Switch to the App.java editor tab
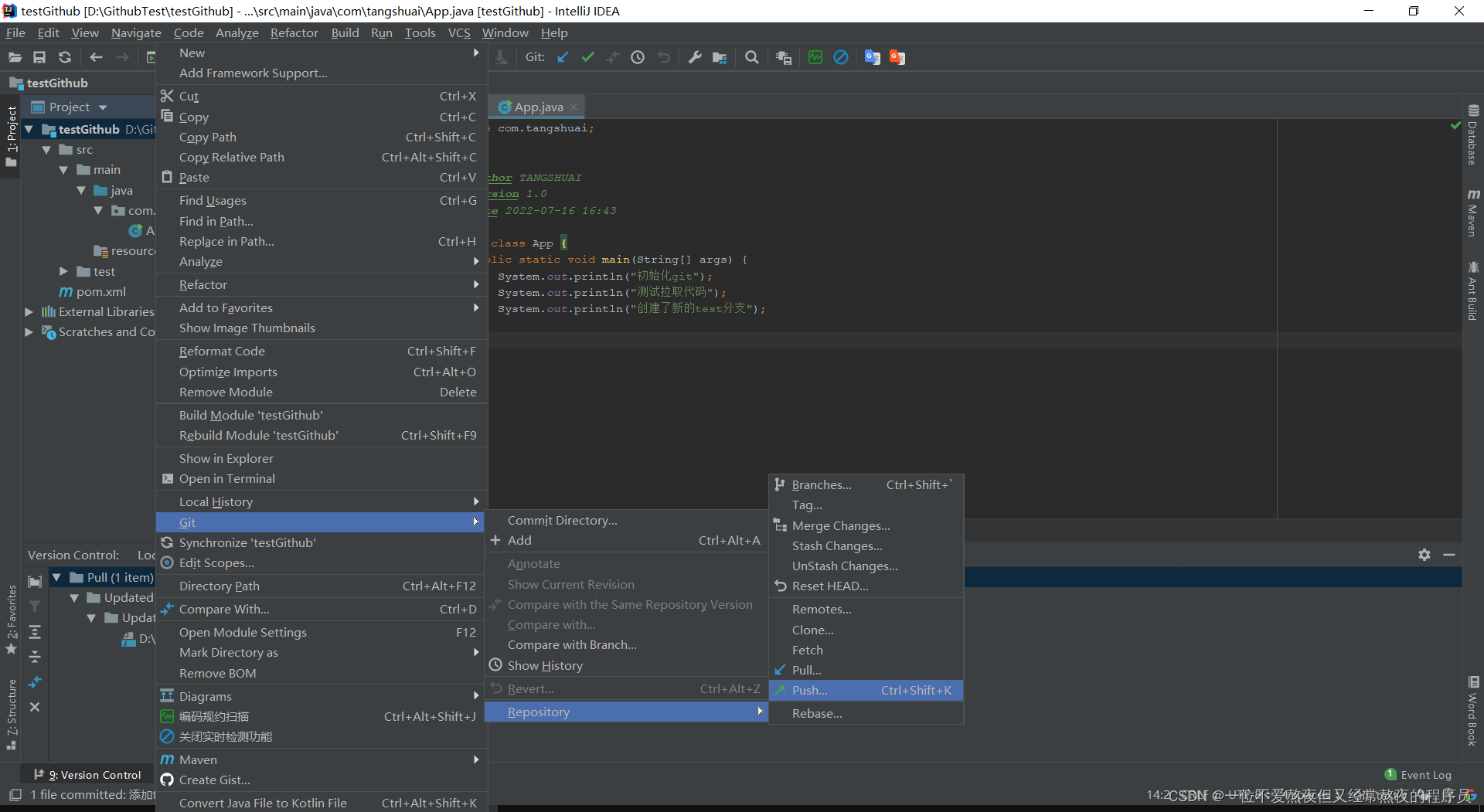This screenshot has height=812, width=1484. click(x=538, y=107)
